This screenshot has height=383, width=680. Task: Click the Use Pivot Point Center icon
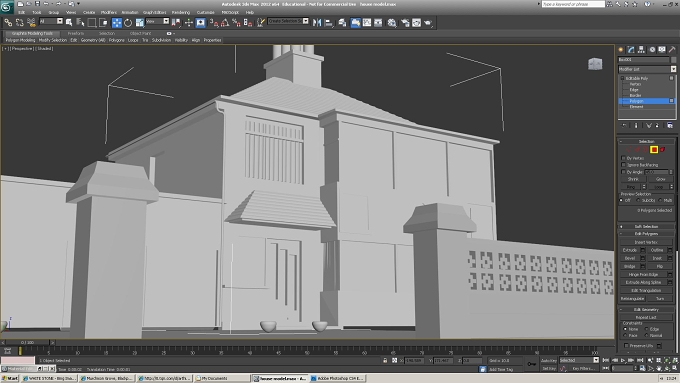tap(176, 23)
